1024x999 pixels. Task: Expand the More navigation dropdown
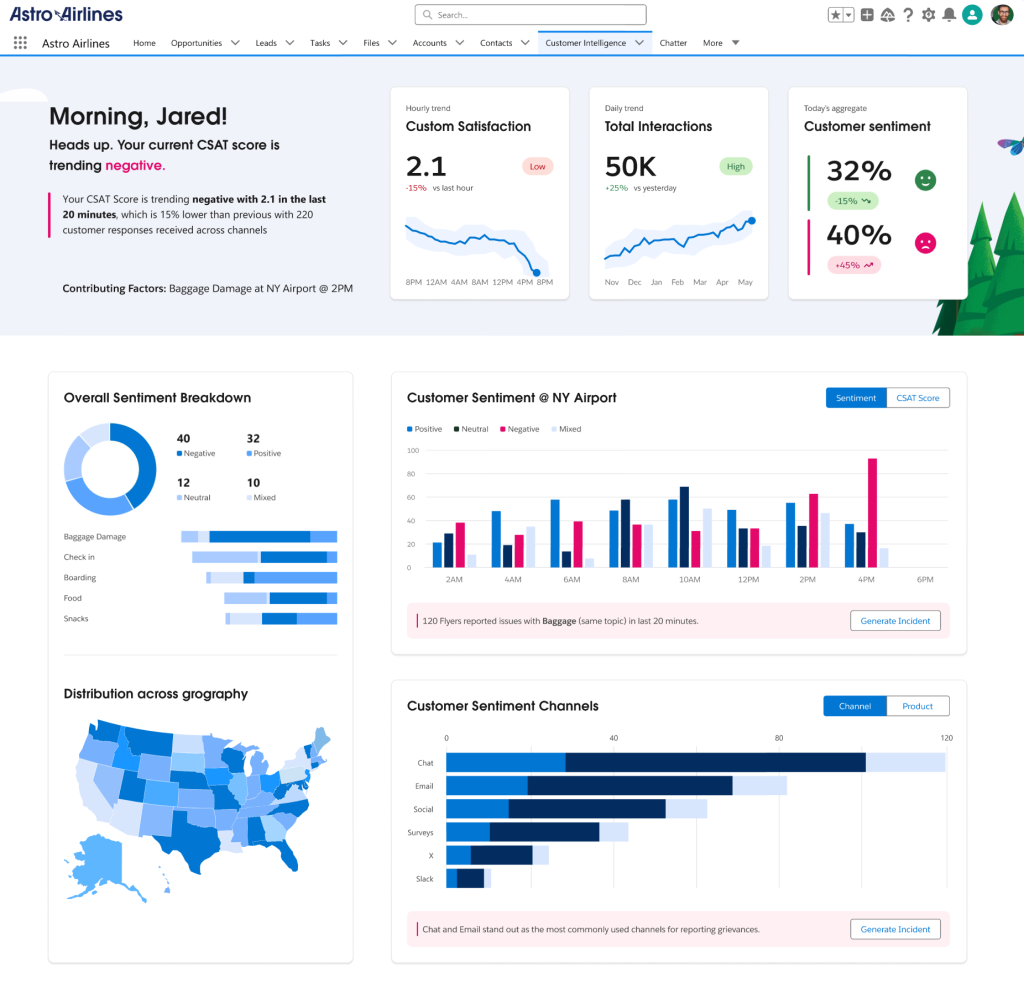tap(735, 43)
